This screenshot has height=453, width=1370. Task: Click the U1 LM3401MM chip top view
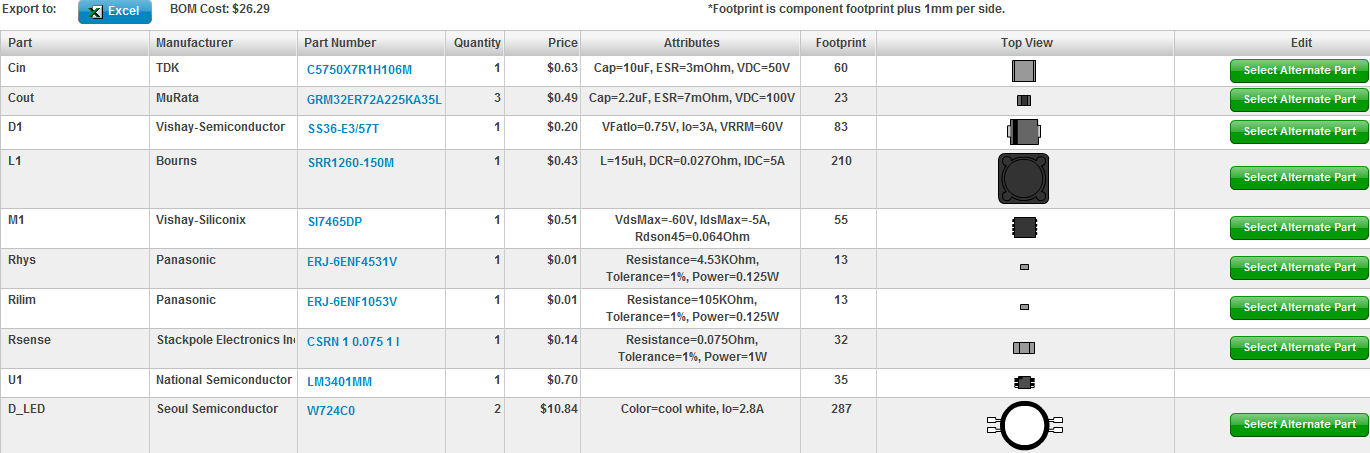[1024, 382]
